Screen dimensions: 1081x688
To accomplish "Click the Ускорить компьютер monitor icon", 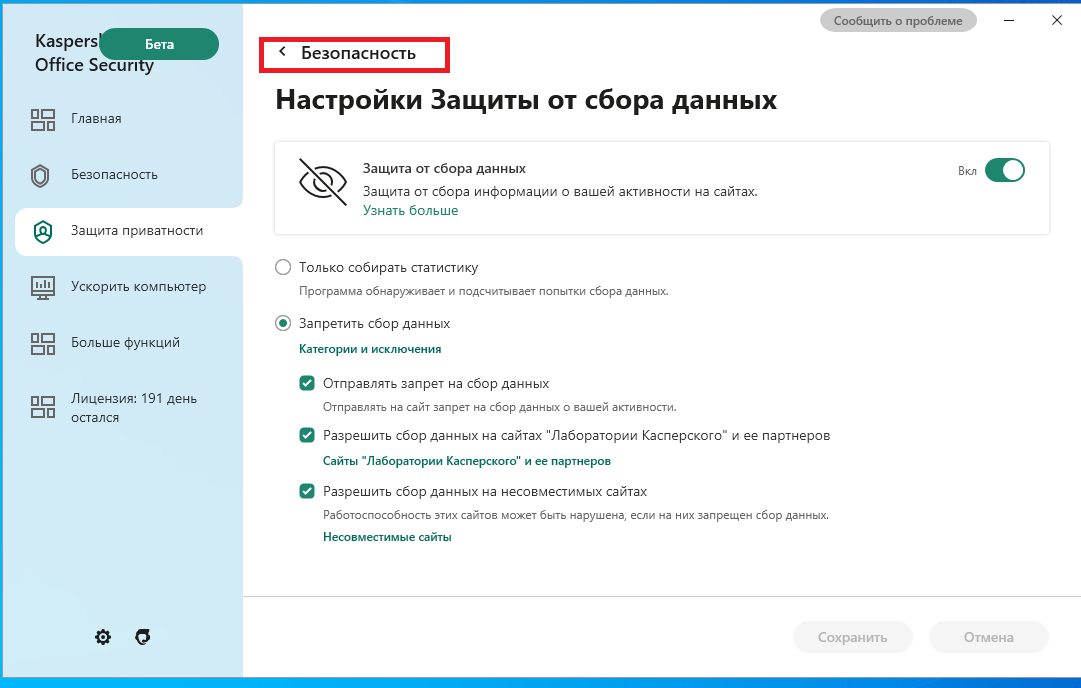I will (43, 287).
